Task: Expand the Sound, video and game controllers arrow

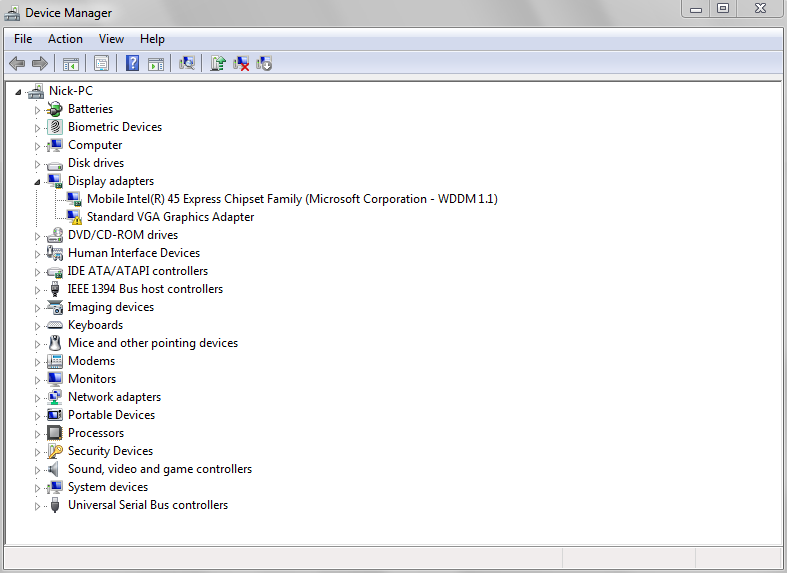Action: tap(37, 470)
